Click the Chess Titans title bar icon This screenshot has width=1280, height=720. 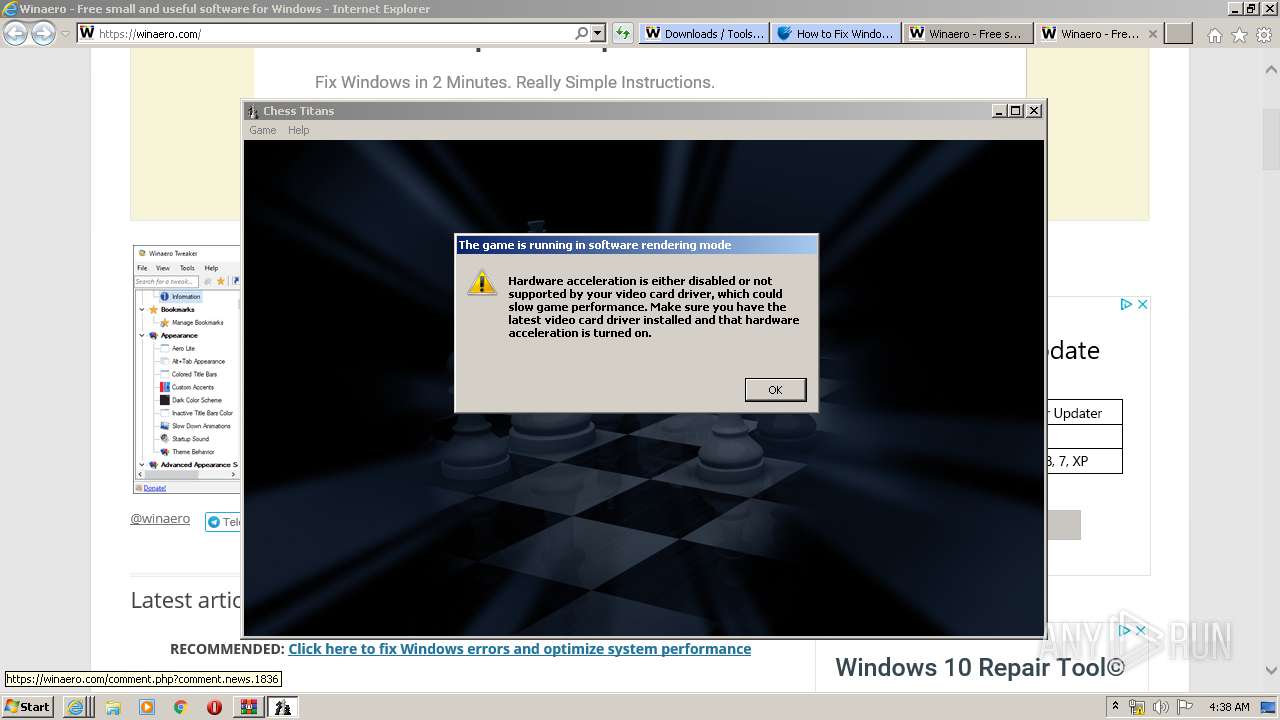252,111
